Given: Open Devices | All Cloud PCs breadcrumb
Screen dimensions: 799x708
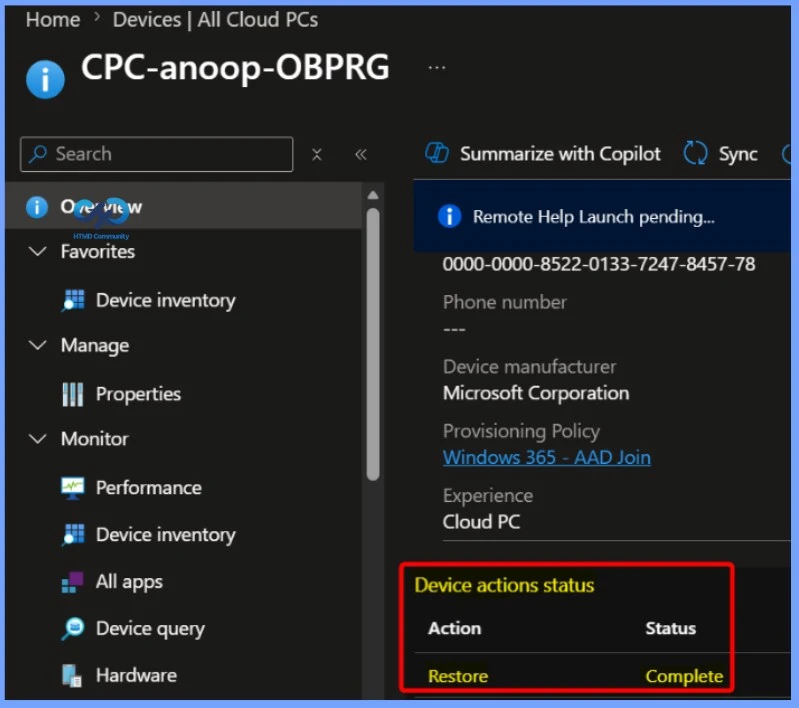Looking at the screenshot, I should (x=215, y=20).
